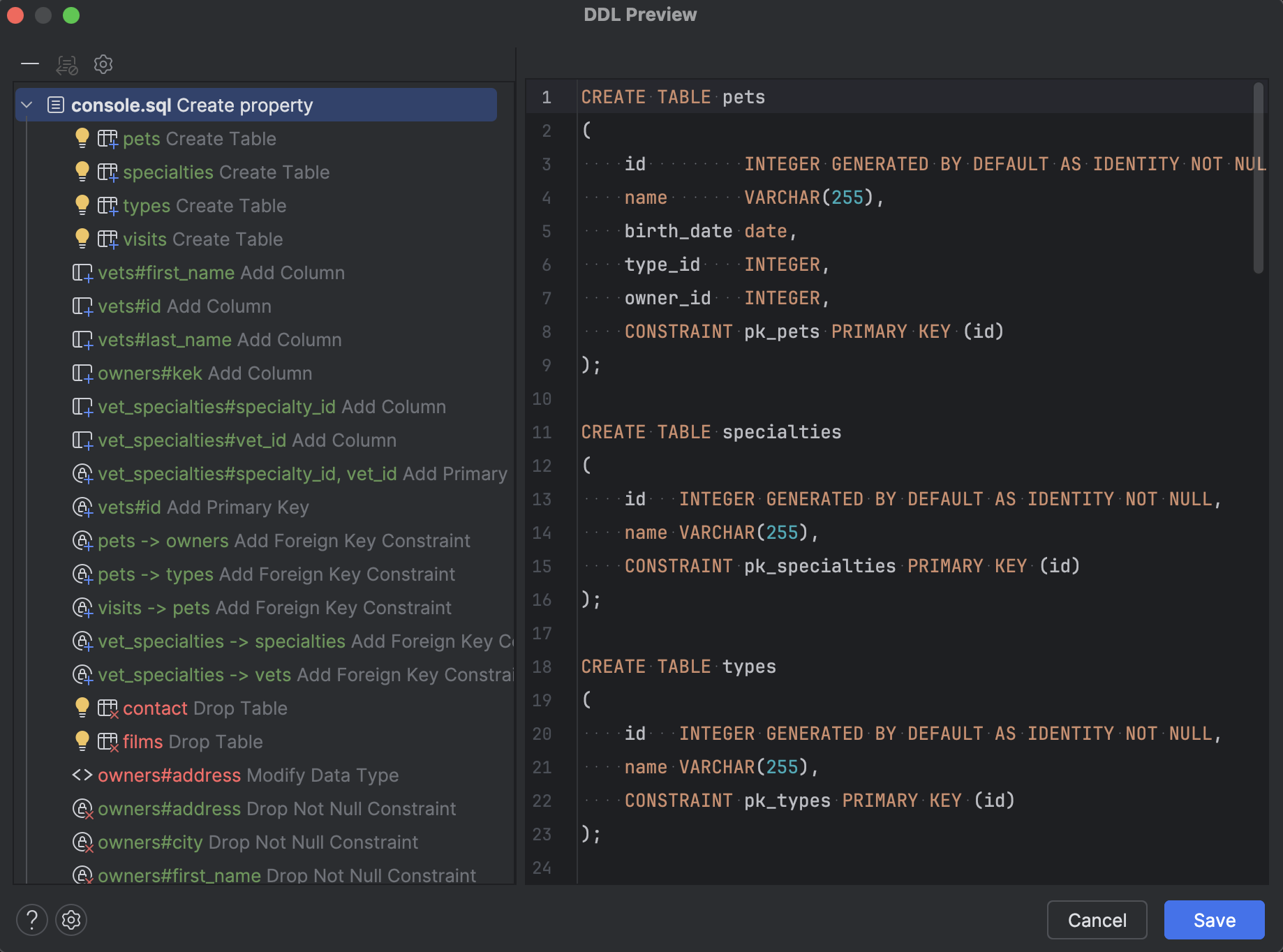The image size is (1283, 952).
Task: Click the table icon beside specialties Create Table
Action: coord(108,172)
